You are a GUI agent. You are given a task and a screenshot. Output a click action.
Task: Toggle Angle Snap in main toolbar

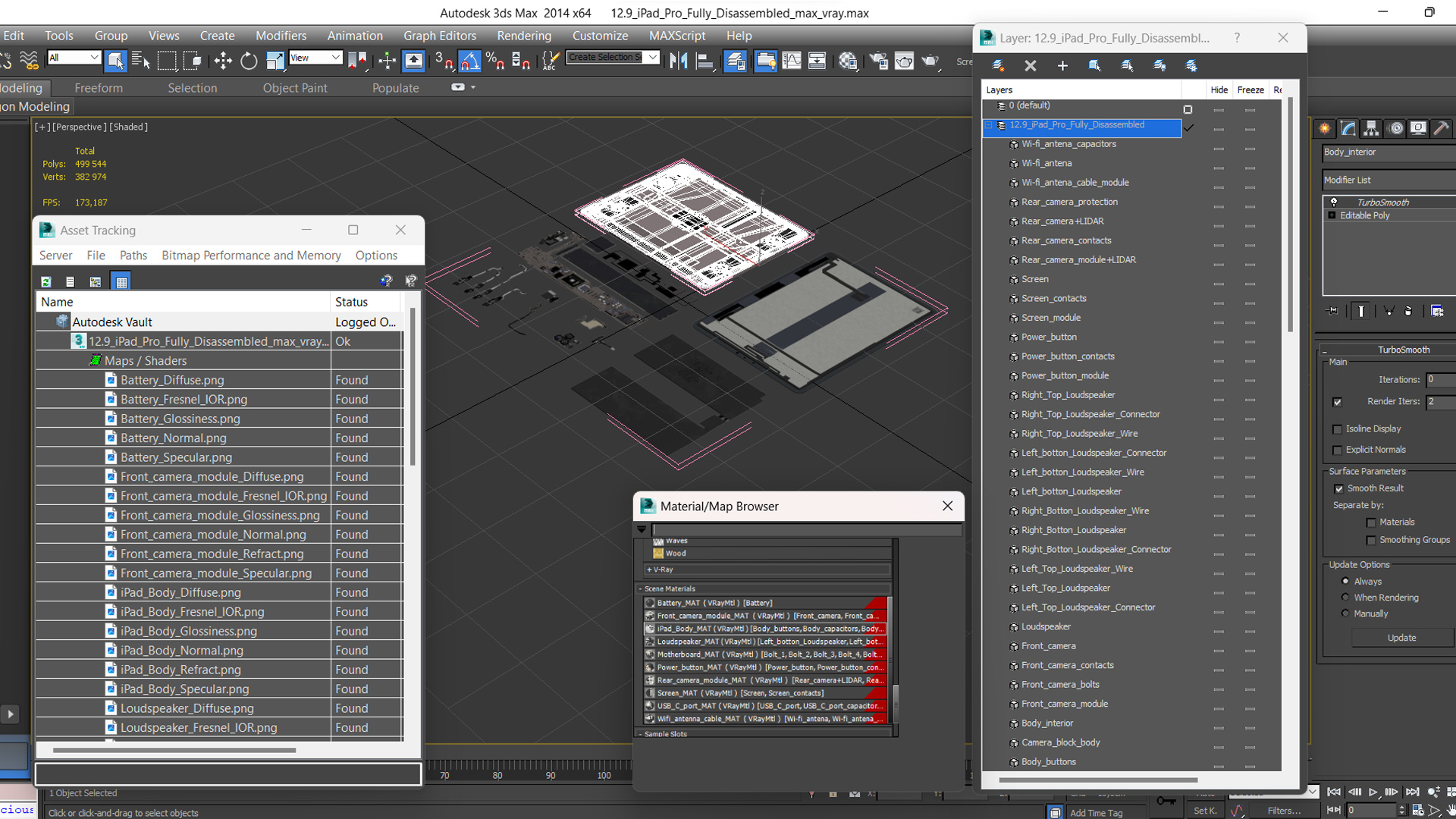(469, 61)
